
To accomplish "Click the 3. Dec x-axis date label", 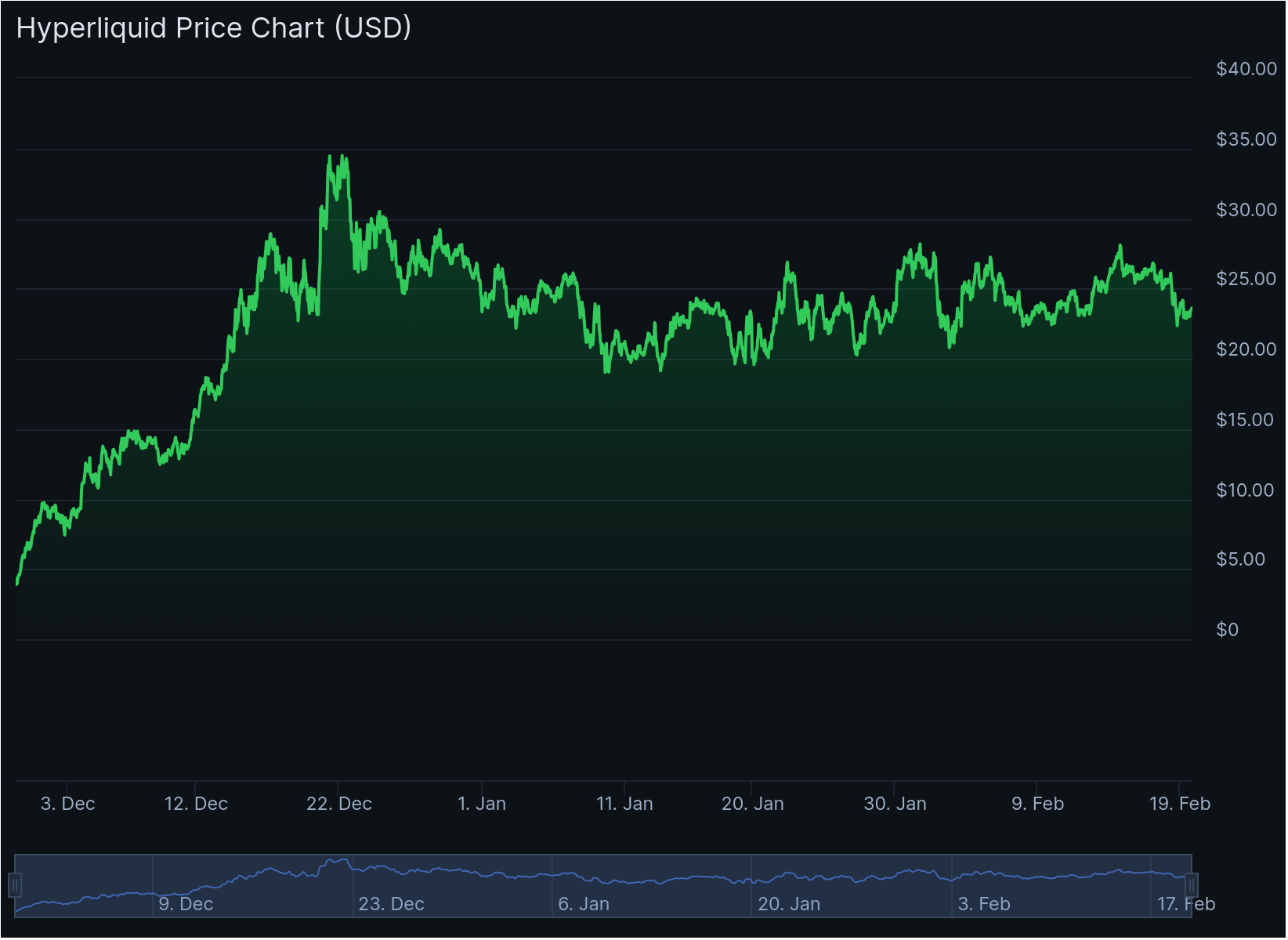I will point(67,804).
